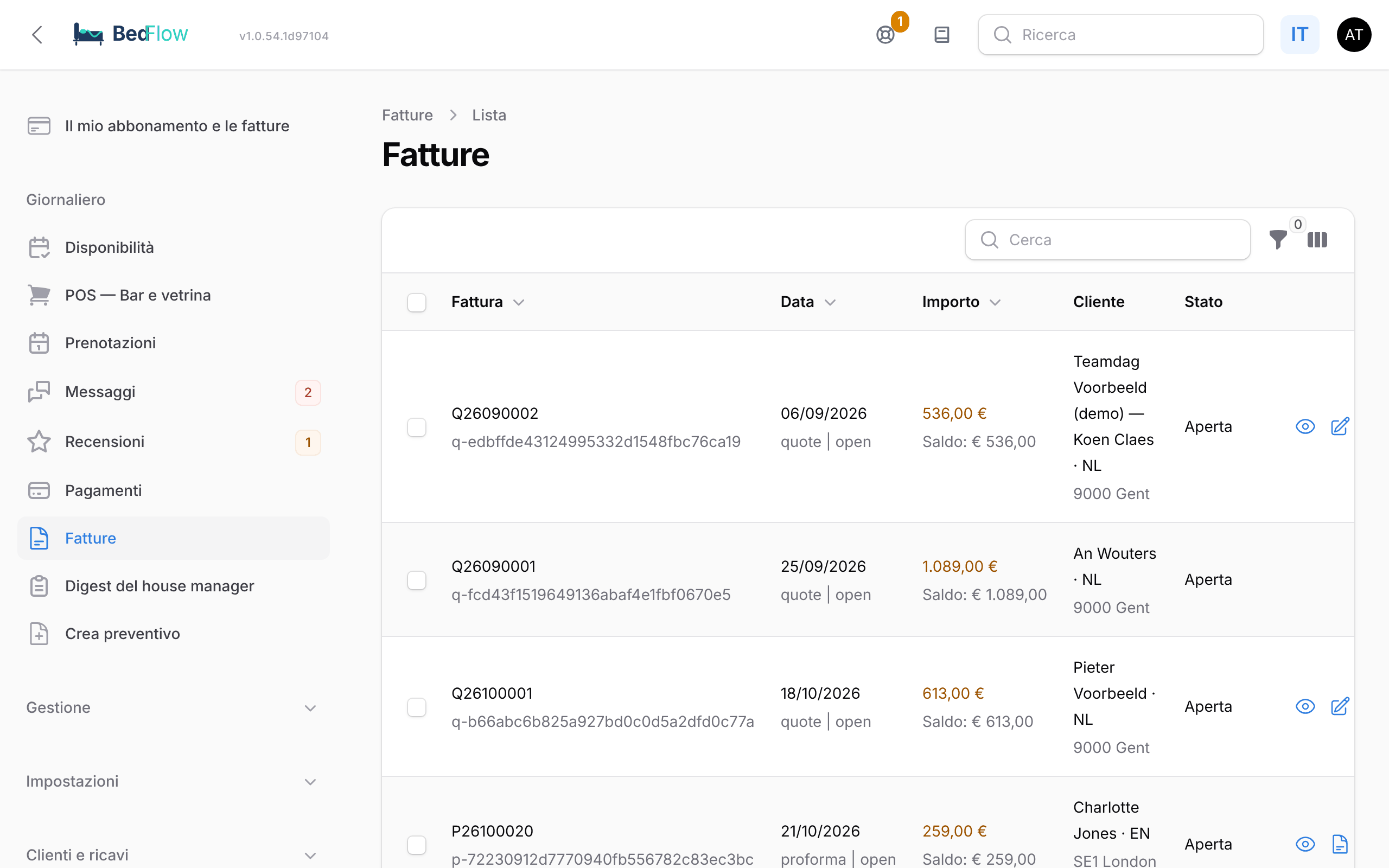Tick the checkbox for invoice Q26090002
Viewport: 1389px width, 868px height.
tap(417, 427)
